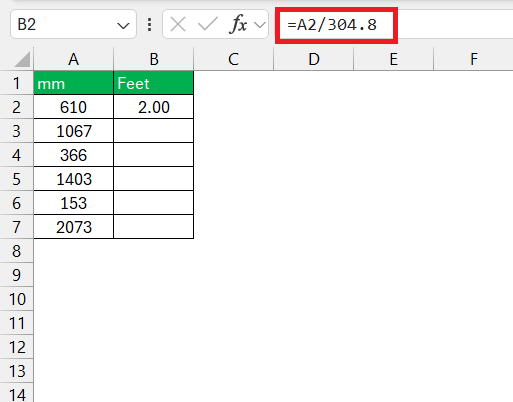Click the cell containing 610
The width and height of the screenshot is (513, 402).
(x=73, y=107)
